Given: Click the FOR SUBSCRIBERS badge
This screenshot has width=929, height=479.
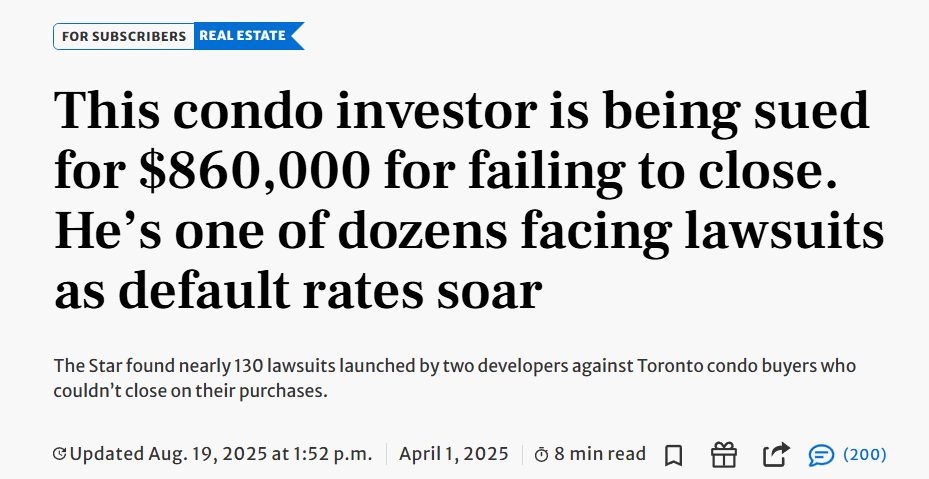Looking at the screenshot, I should 124,36.
